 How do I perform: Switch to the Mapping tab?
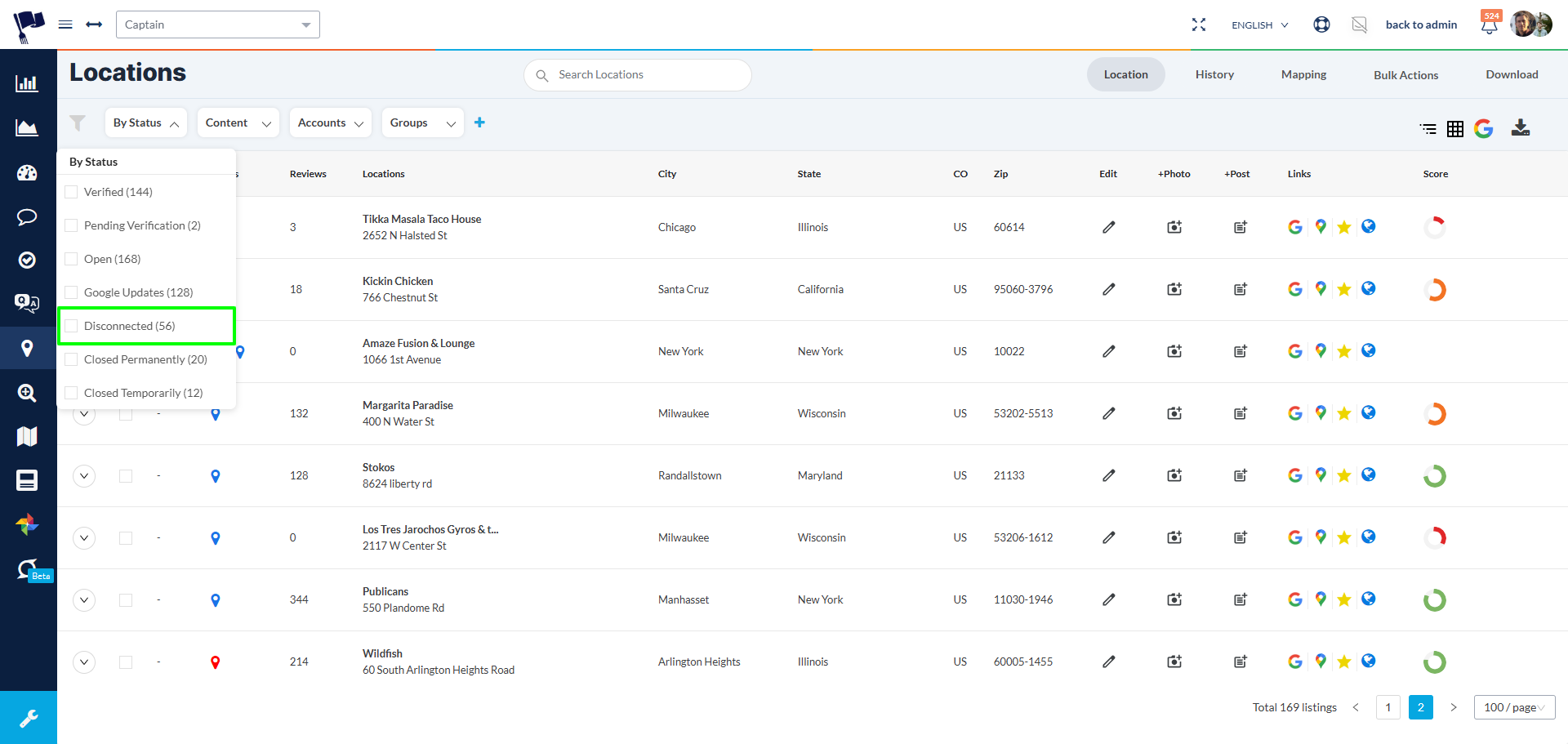point(1303,74)
